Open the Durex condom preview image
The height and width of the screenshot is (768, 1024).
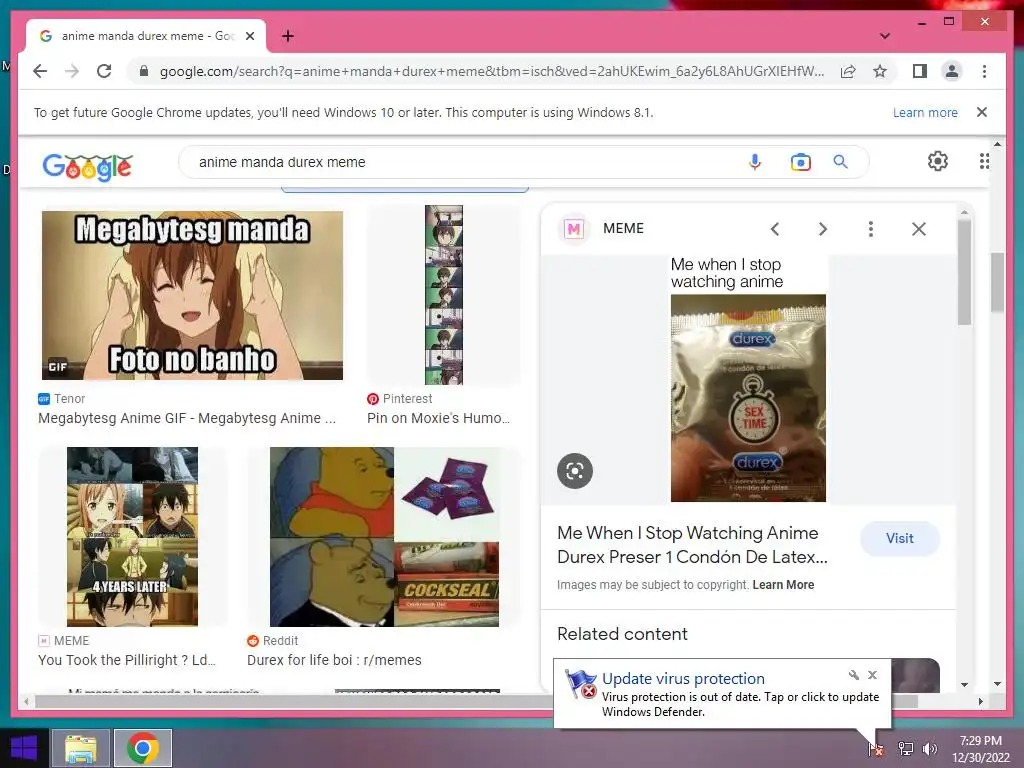point(748,379)
